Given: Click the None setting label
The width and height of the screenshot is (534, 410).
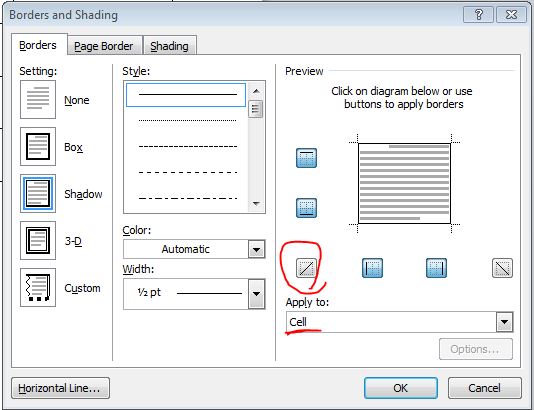Looking at the screenshot, I should tap(77, 100).
